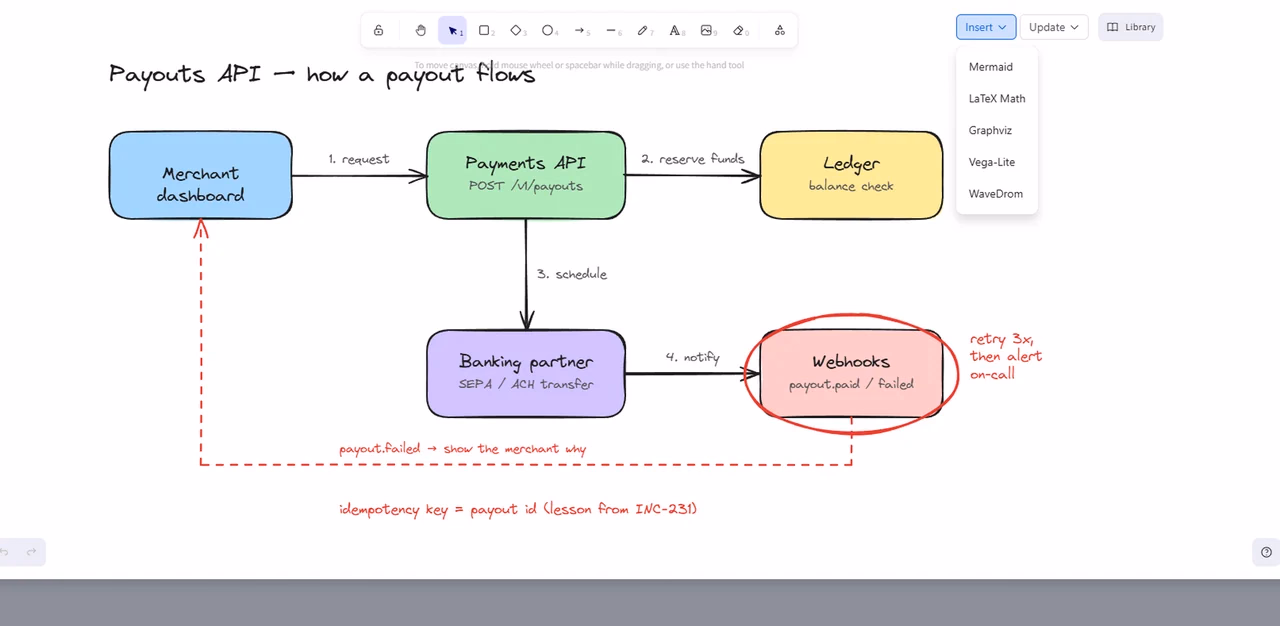Click the redo arrow button

pyautogui.click(x=31, y=552)
